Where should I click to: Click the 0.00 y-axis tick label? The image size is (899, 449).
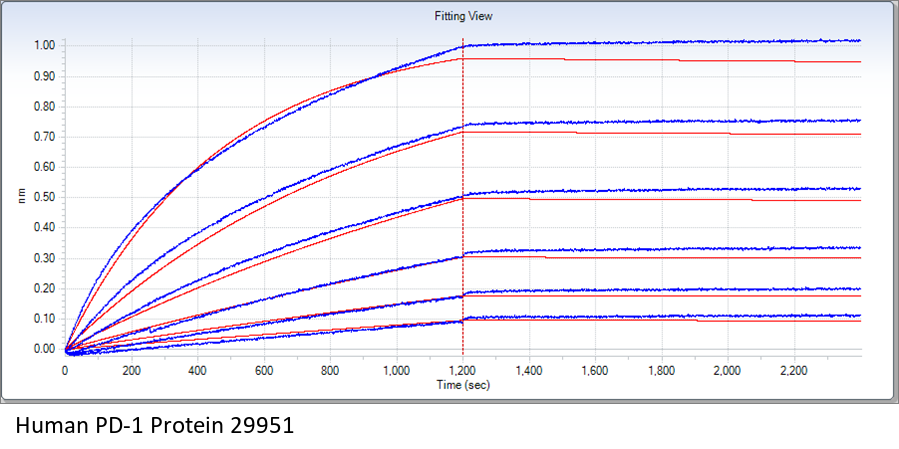43,349
